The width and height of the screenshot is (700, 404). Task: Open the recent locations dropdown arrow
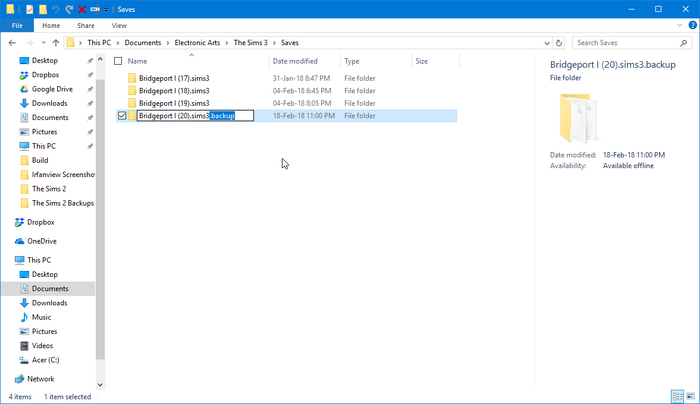[43, 43]
